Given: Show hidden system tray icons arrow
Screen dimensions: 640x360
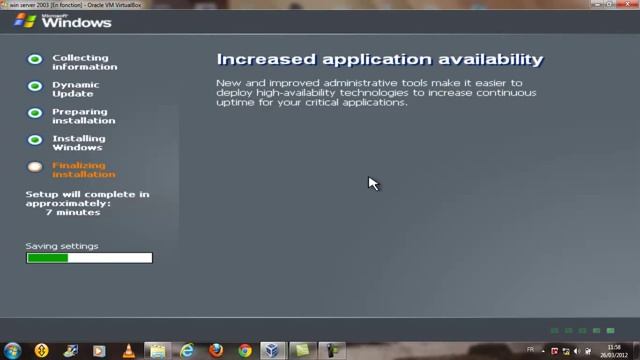Looking at the screenshot, I should (x=543, y=351).
